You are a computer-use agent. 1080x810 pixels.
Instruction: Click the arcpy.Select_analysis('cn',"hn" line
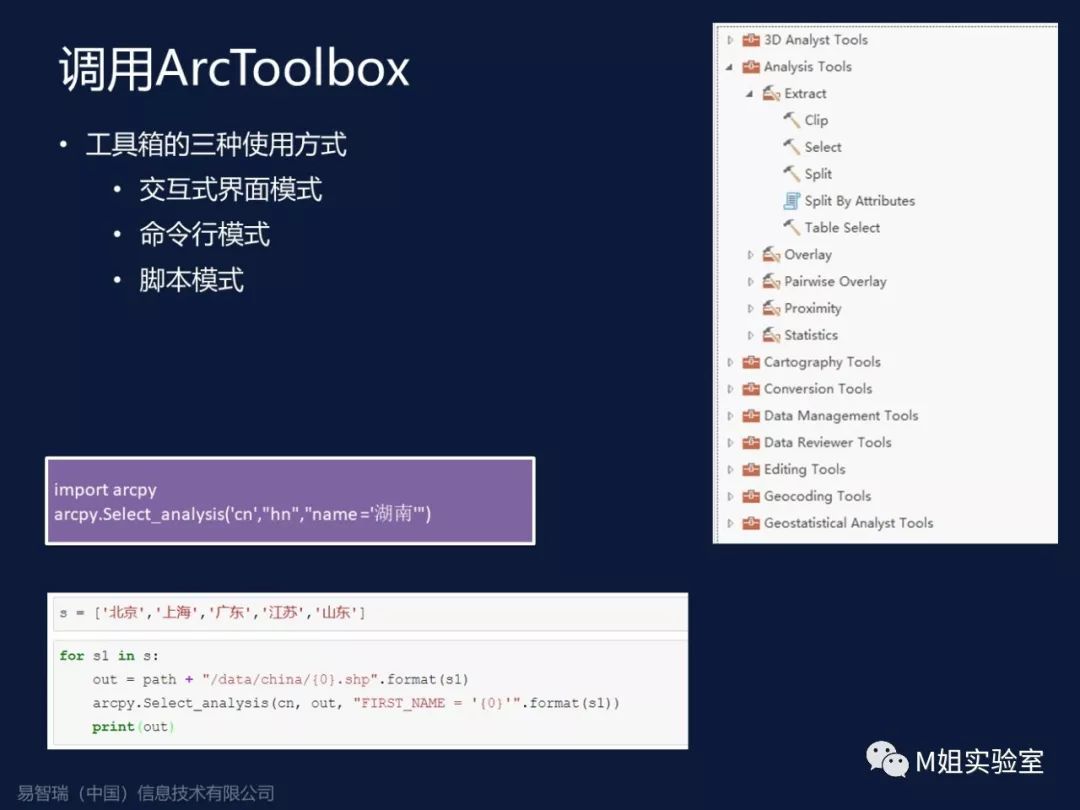click(242, 514)
